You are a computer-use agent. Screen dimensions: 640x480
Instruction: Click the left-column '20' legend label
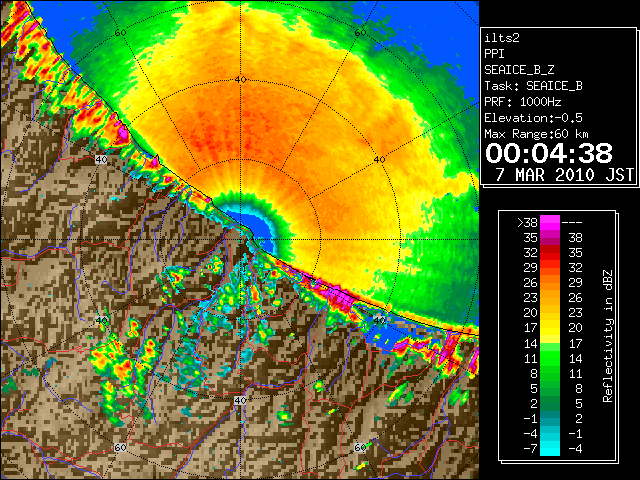pyautogui.click(x=530, y=313)
